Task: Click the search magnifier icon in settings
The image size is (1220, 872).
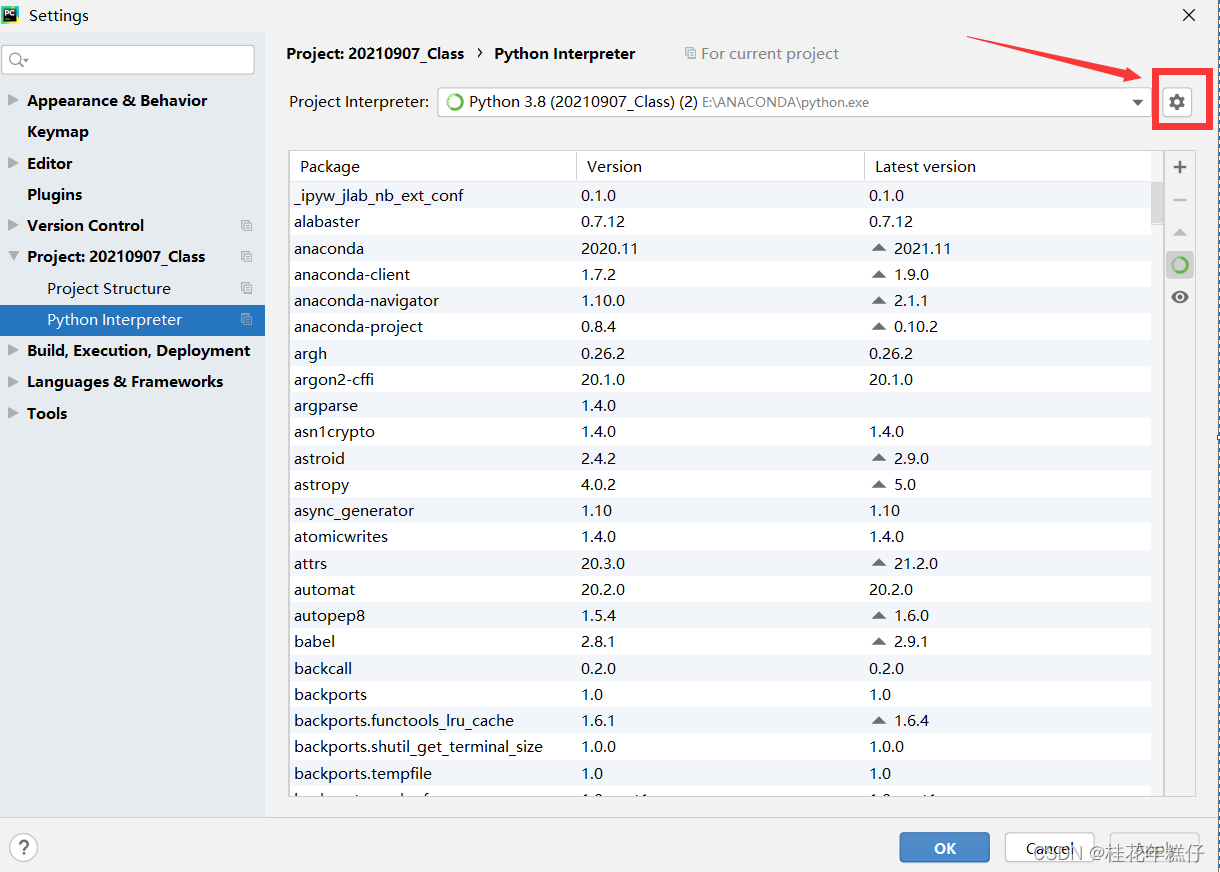Action: (17, 60)
